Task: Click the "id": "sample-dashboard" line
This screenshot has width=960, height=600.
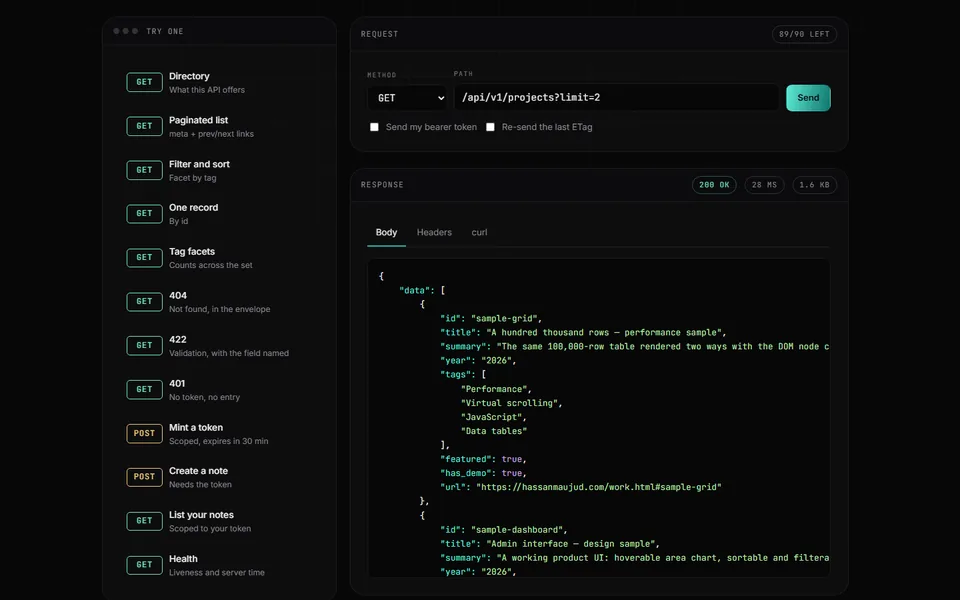Action: click(x=504, y=530)
